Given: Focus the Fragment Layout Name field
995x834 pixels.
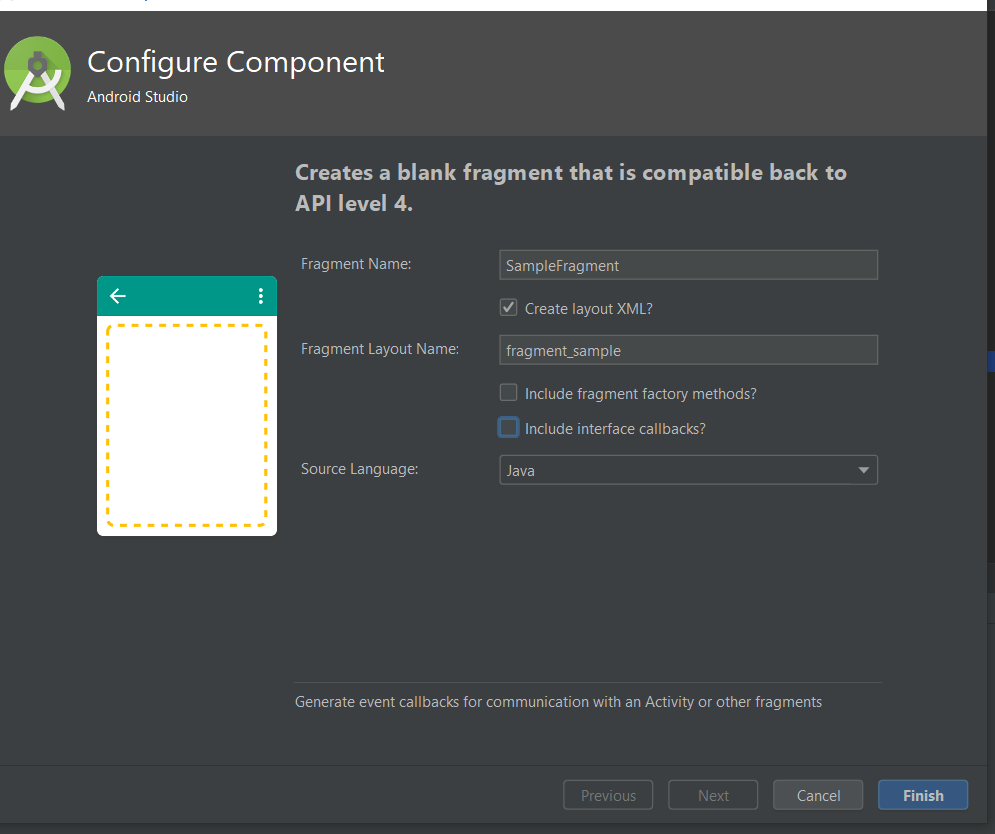Looking at the screenshot, I should pos(688,350).
